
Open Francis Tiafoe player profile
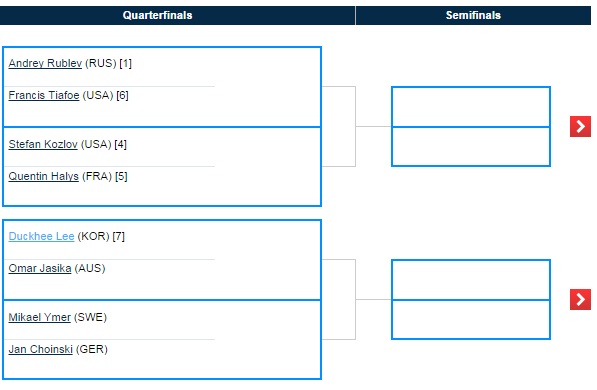point(44,95)
